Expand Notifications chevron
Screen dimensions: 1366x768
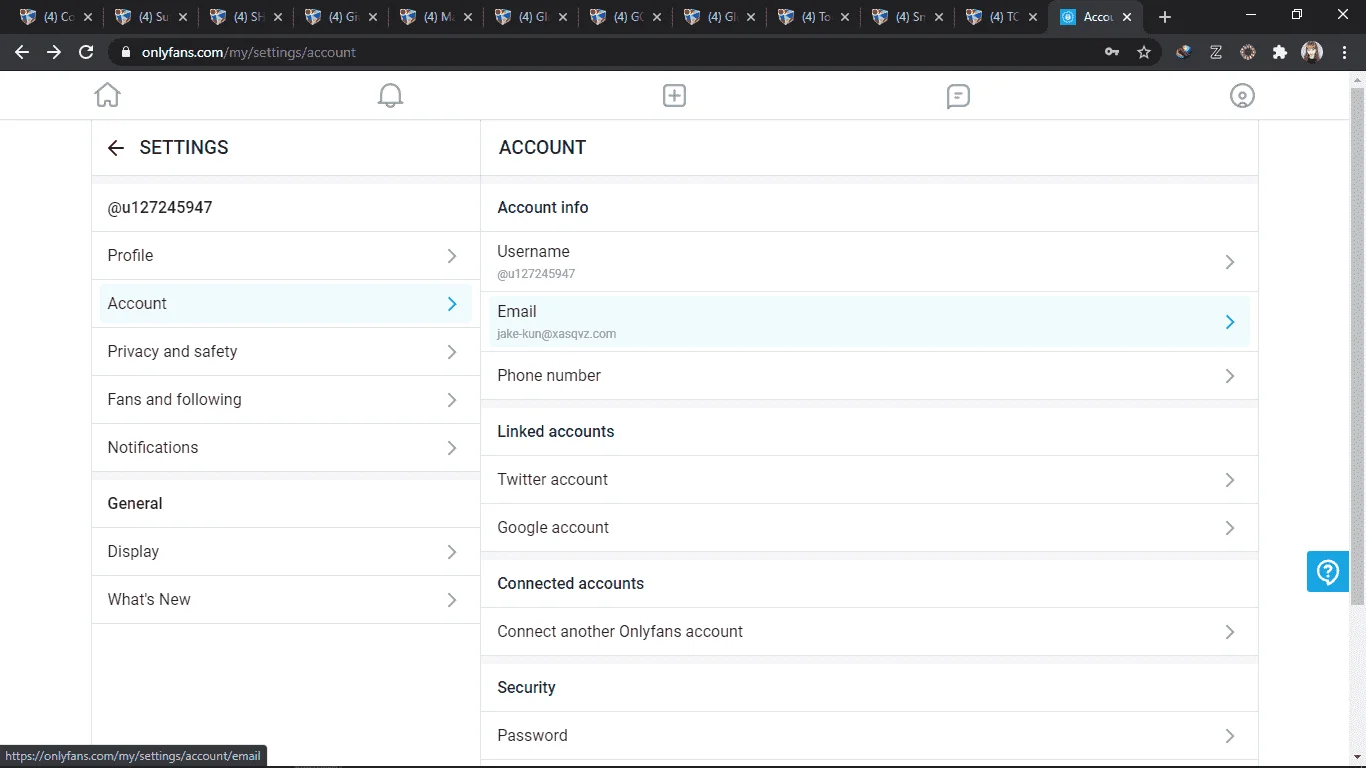[452, 448]
